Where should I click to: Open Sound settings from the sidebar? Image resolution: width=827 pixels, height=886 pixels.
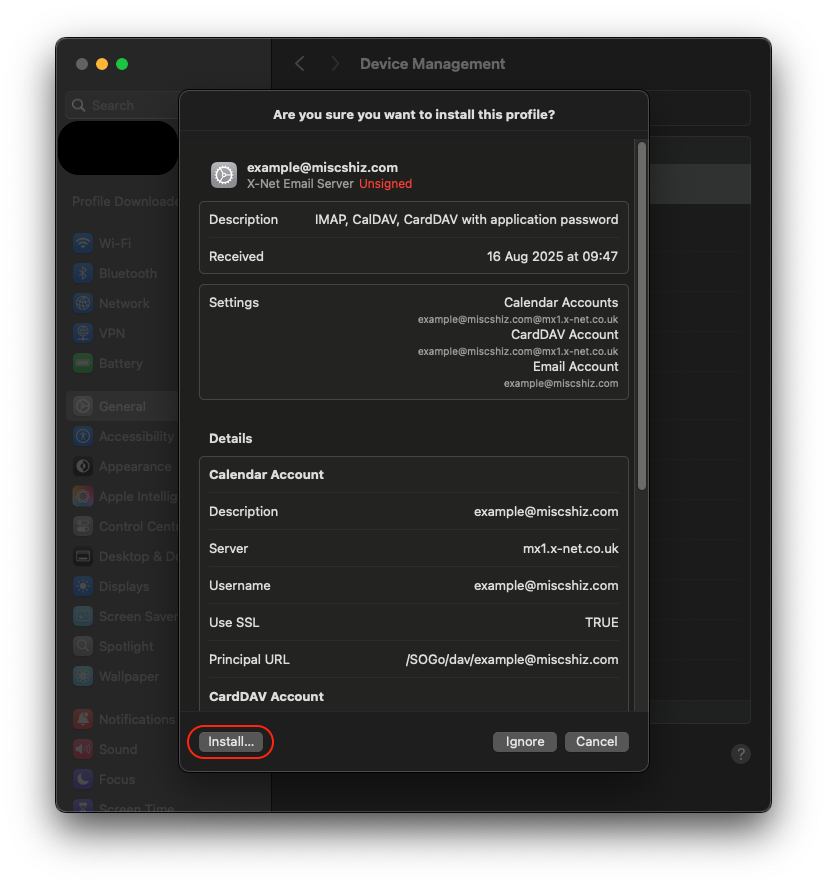pyautogui.click(x=82, y=749)
